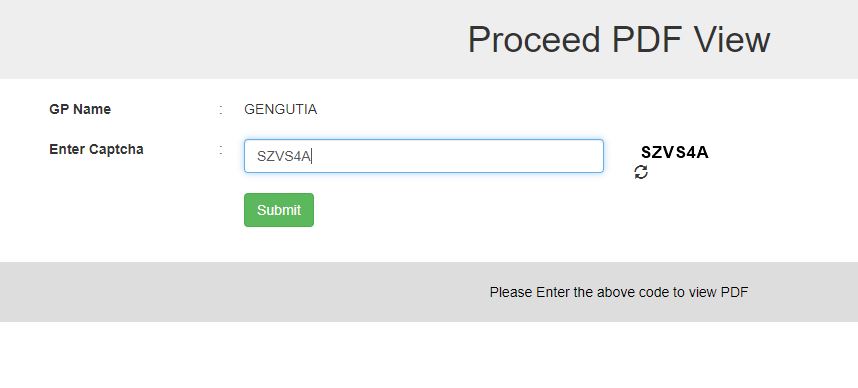Click the letter A ending the captcha code
858x388 pixels.
[x=703, y=152]
